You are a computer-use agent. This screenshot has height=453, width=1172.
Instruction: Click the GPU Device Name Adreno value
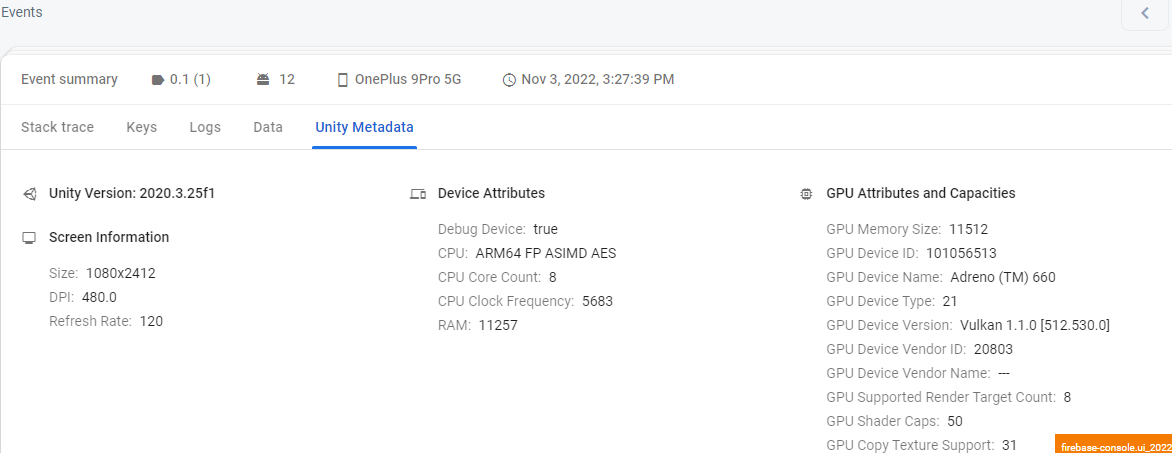(1002, 277)
